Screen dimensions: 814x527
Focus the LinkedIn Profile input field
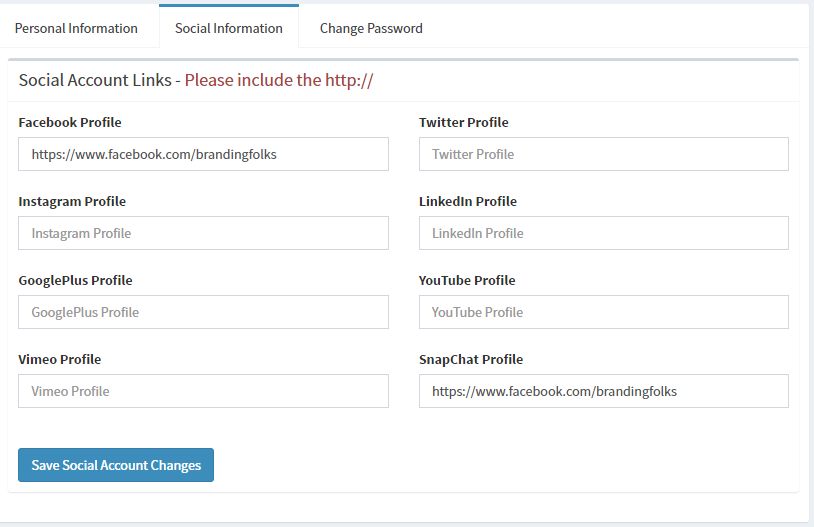coord(603,233)
